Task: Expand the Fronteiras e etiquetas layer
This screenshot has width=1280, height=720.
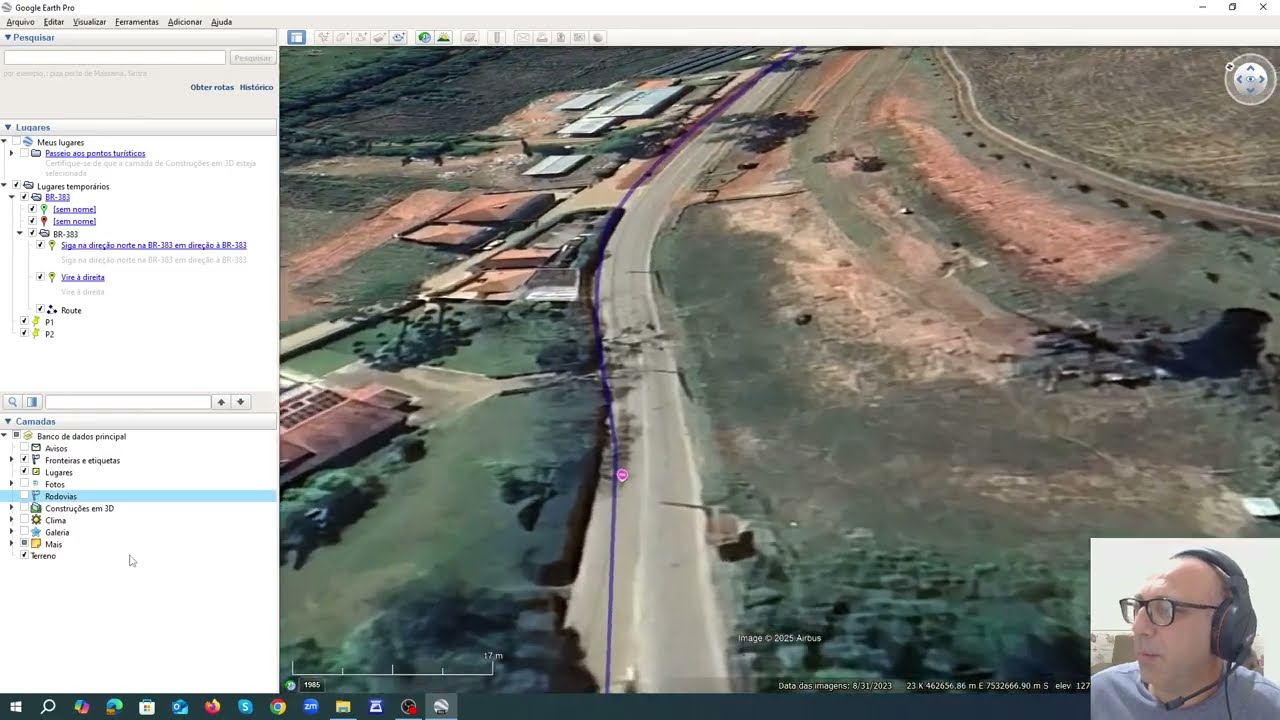Action: coord(11,460)
